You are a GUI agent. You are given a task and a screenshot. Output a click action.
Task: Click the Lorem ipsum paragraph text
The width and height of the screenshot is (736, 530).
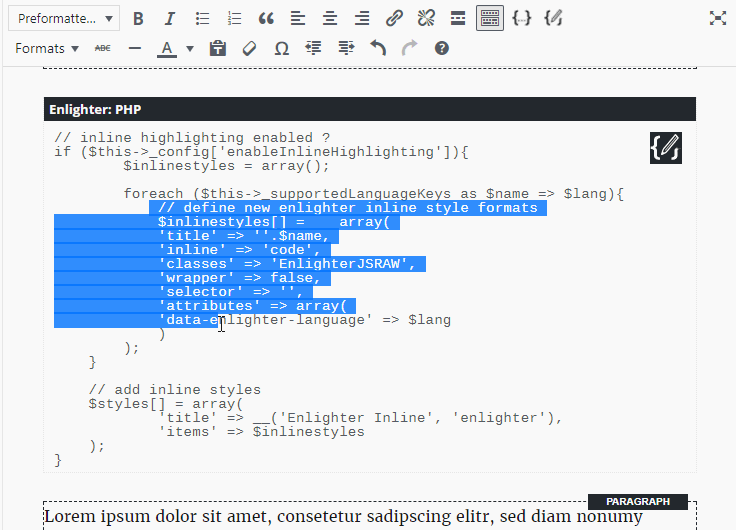tap(344, 516)
